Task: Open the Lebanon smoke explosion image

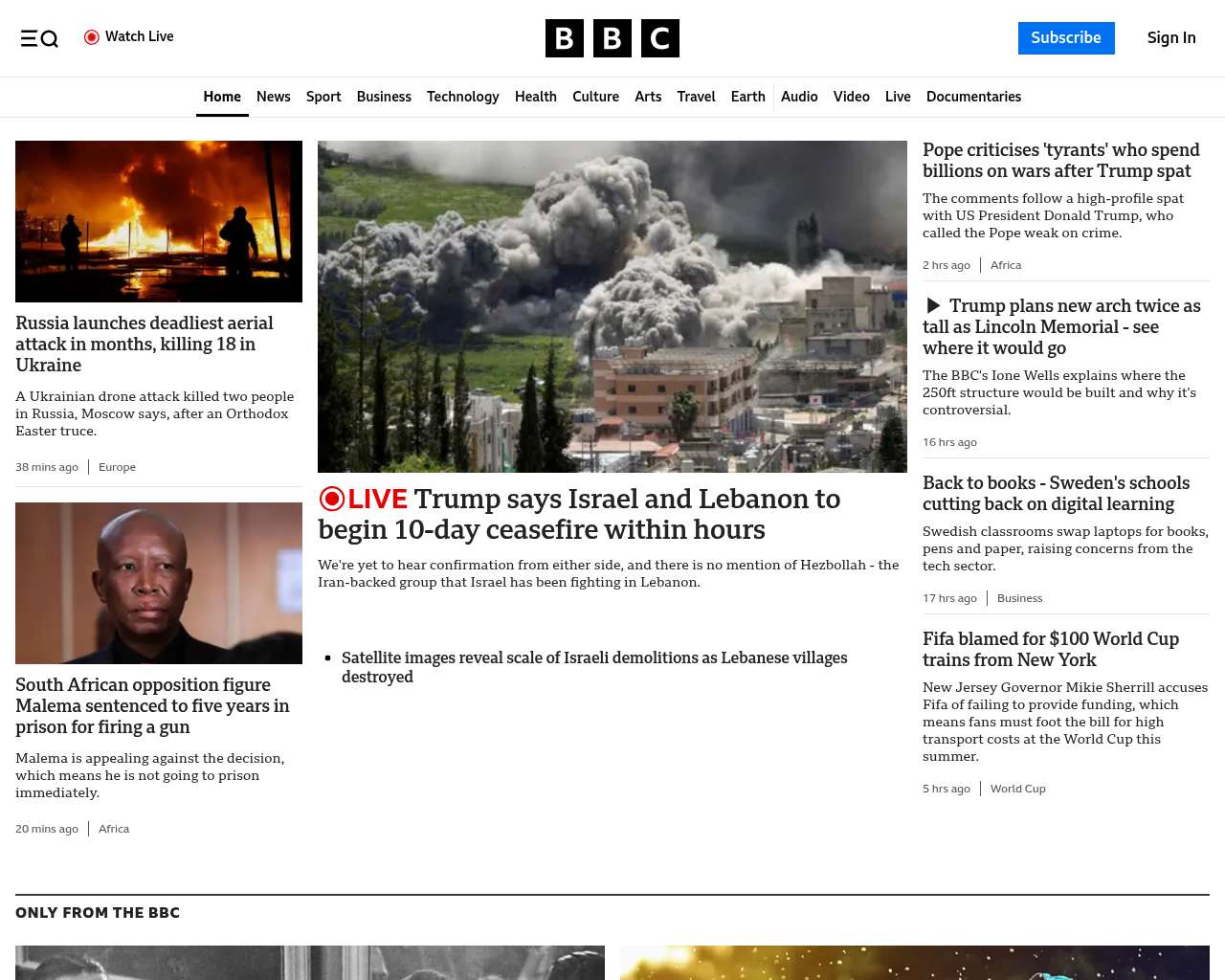Action: click(x=612, y=306)
